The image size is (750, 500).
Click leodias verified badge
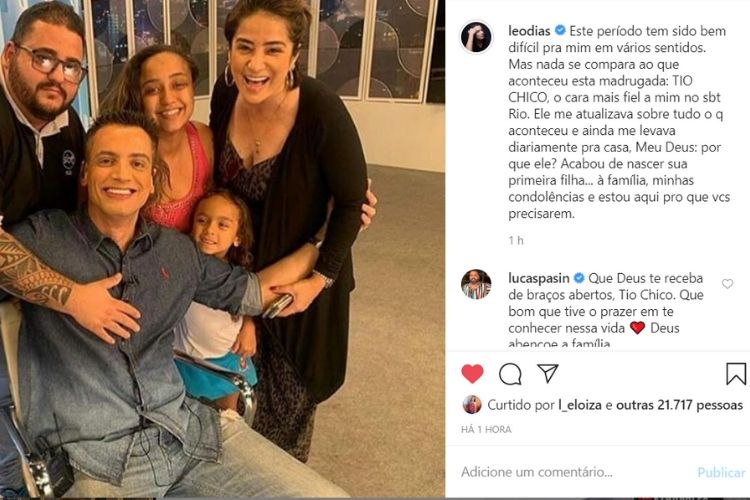(560, 31)
